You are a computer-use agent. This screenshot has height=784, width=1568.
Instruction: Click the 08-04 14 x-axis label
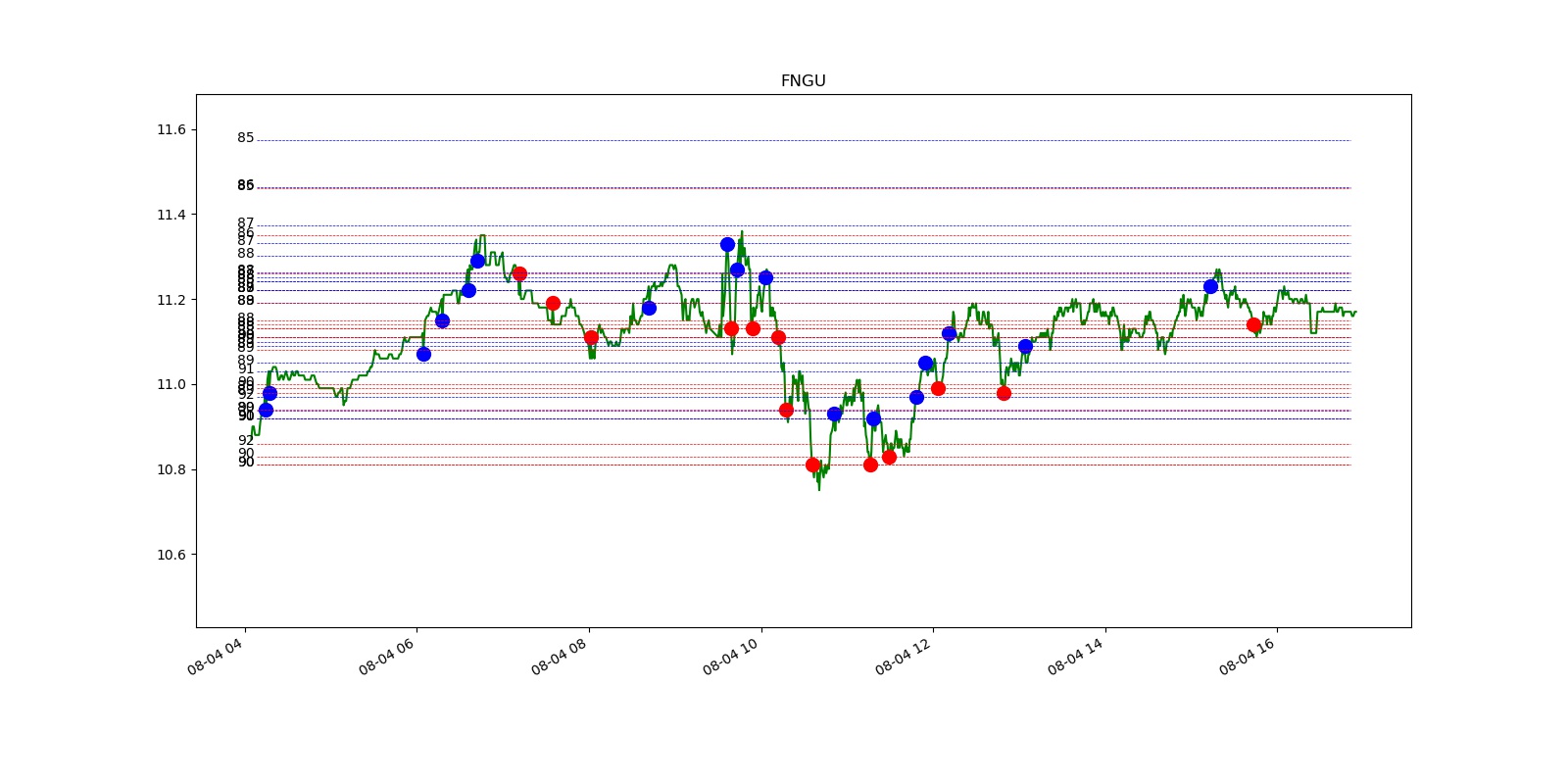point(1075,656)
